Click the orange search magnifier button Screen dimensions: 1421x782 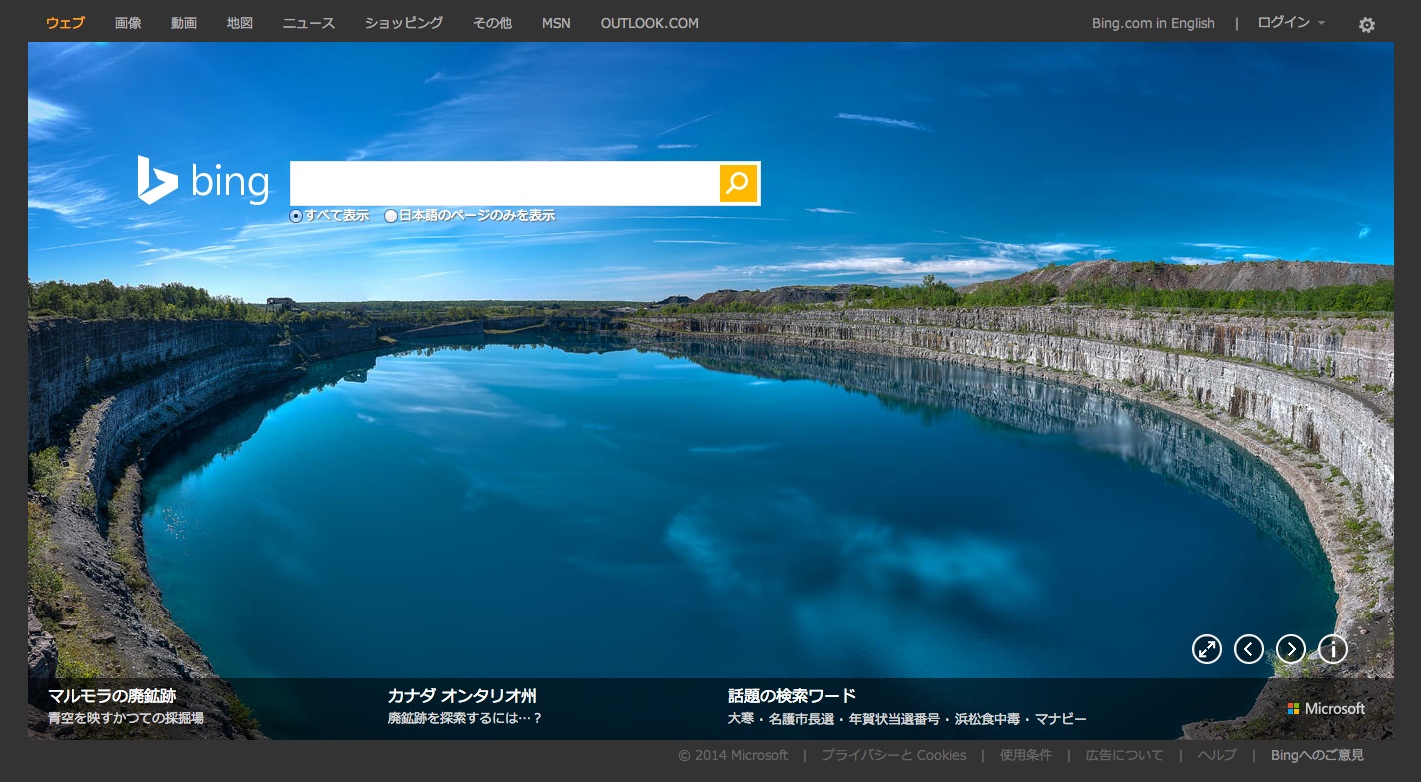[x=738, y=183]
